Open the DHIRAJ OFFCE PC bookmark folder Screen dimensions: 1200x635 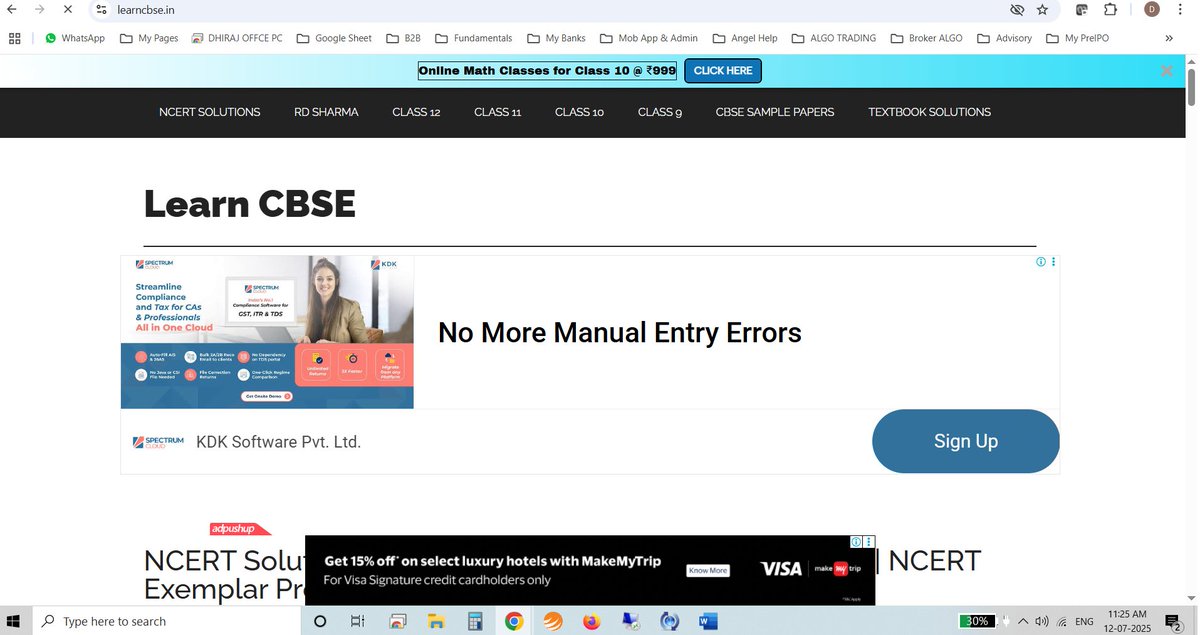[236, 38]
